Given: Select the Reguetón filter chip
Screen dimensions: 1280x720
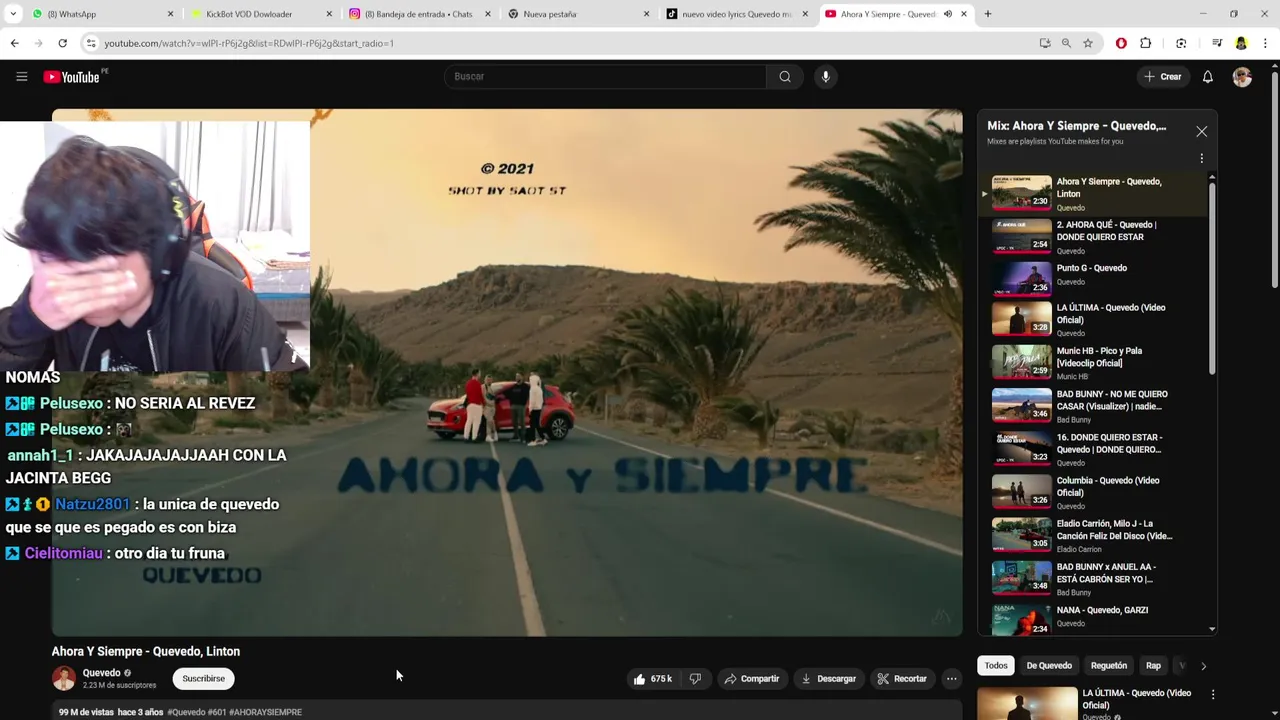Looking at the screenshot, I should [x=1108, y=666].
